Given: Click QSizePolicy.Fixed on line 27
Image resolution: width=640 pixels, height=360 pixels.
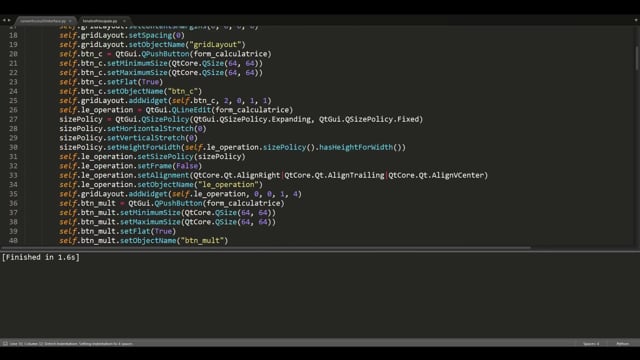Looking at the screenshot, I should tap(382, 119).
